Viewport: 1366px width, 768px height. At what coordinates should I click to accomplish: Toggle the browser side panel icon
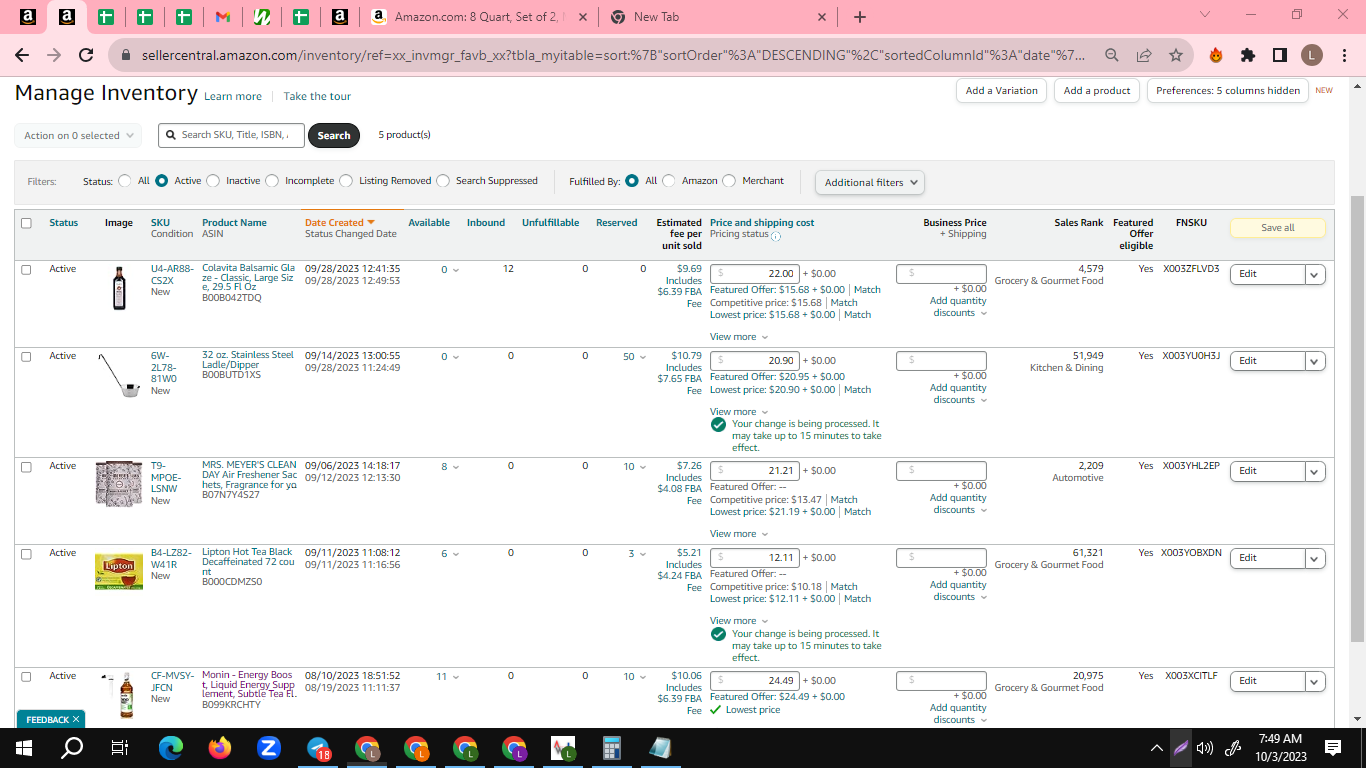[1280, 55]
